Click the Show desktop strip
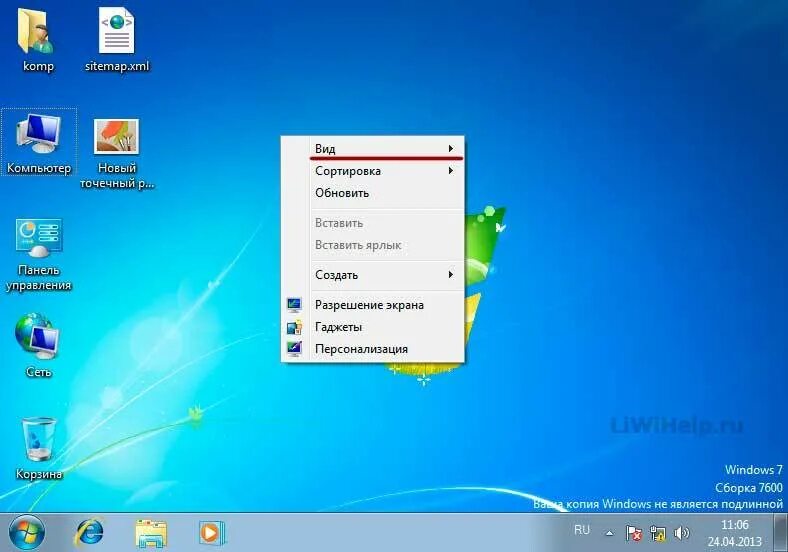 point(781,533)
